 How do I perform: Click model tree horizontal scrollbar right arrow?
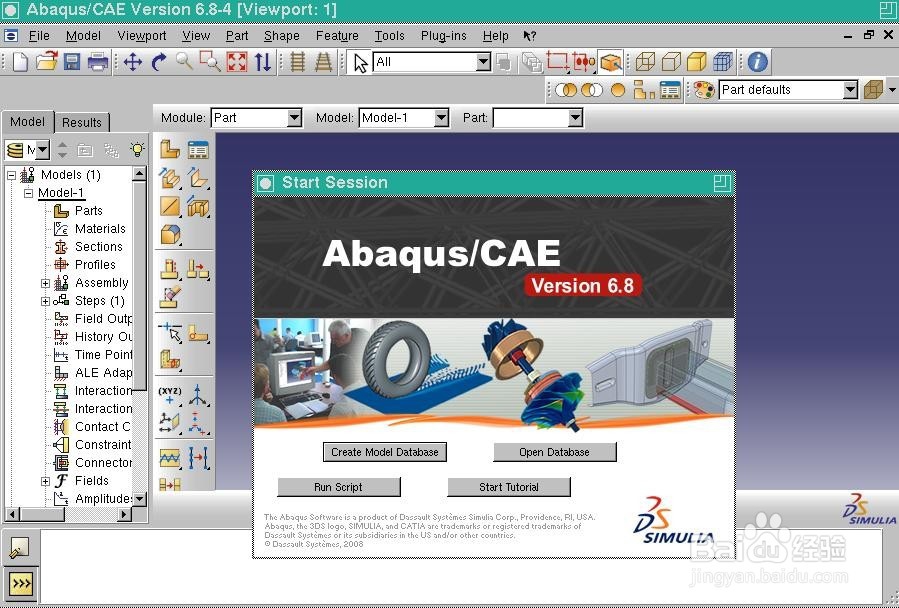[124, 515]
